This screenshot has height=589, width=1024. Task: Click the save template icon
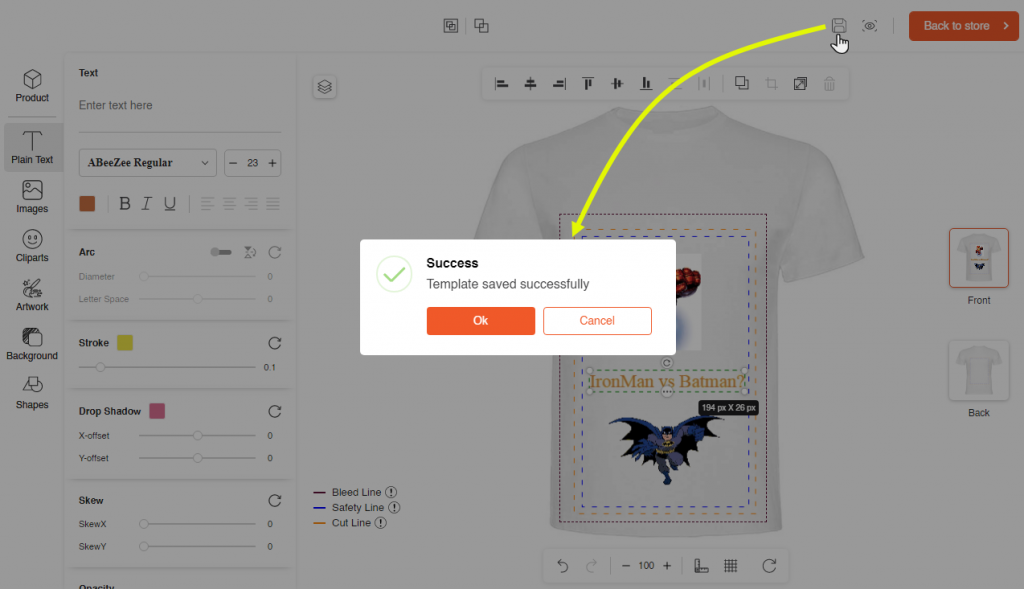(838, 25)
